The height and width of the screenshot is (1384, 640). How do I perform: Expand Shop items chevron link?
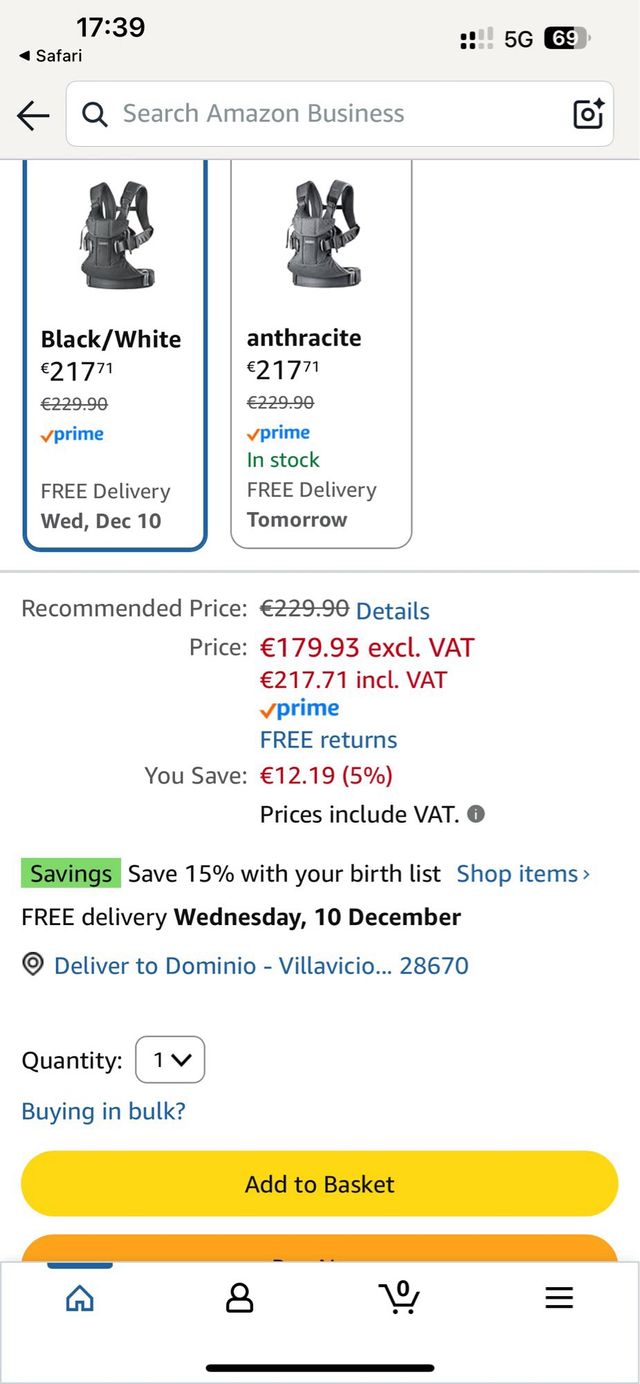pyautogui.click(x=523, y=874)
